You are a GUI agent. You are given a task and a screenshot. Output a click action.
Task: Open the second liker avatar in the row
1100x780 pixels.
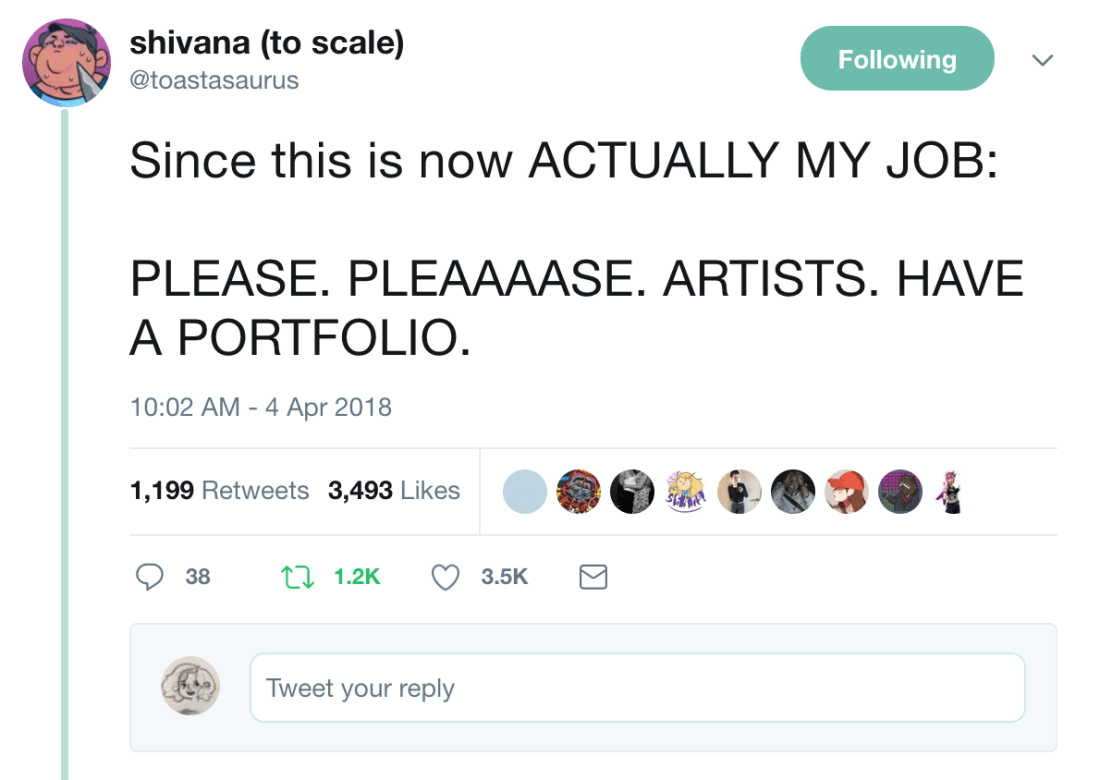click(x=578, y=492)
